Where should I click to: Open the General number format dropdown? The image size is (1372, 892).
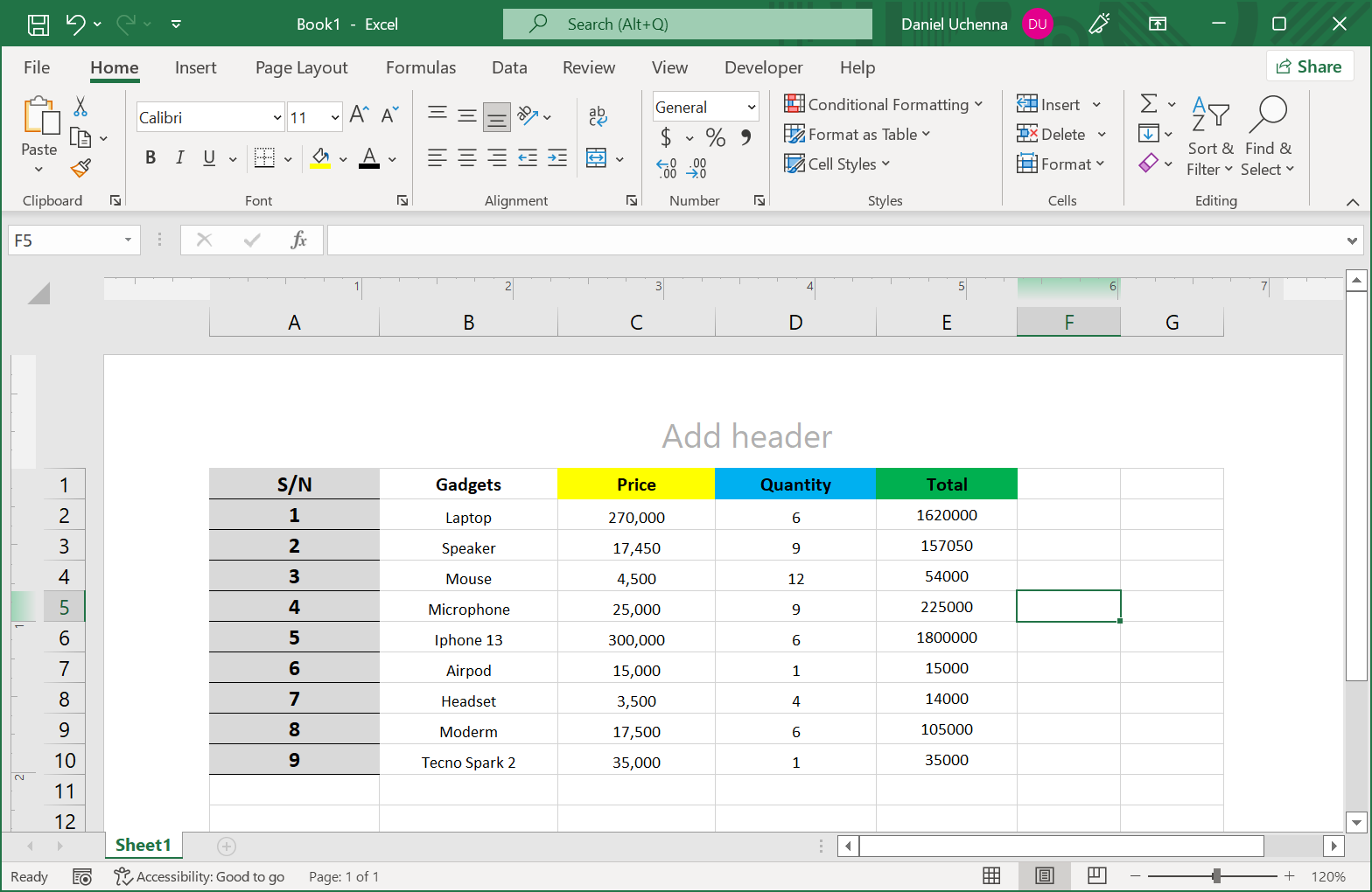[750, 108]
